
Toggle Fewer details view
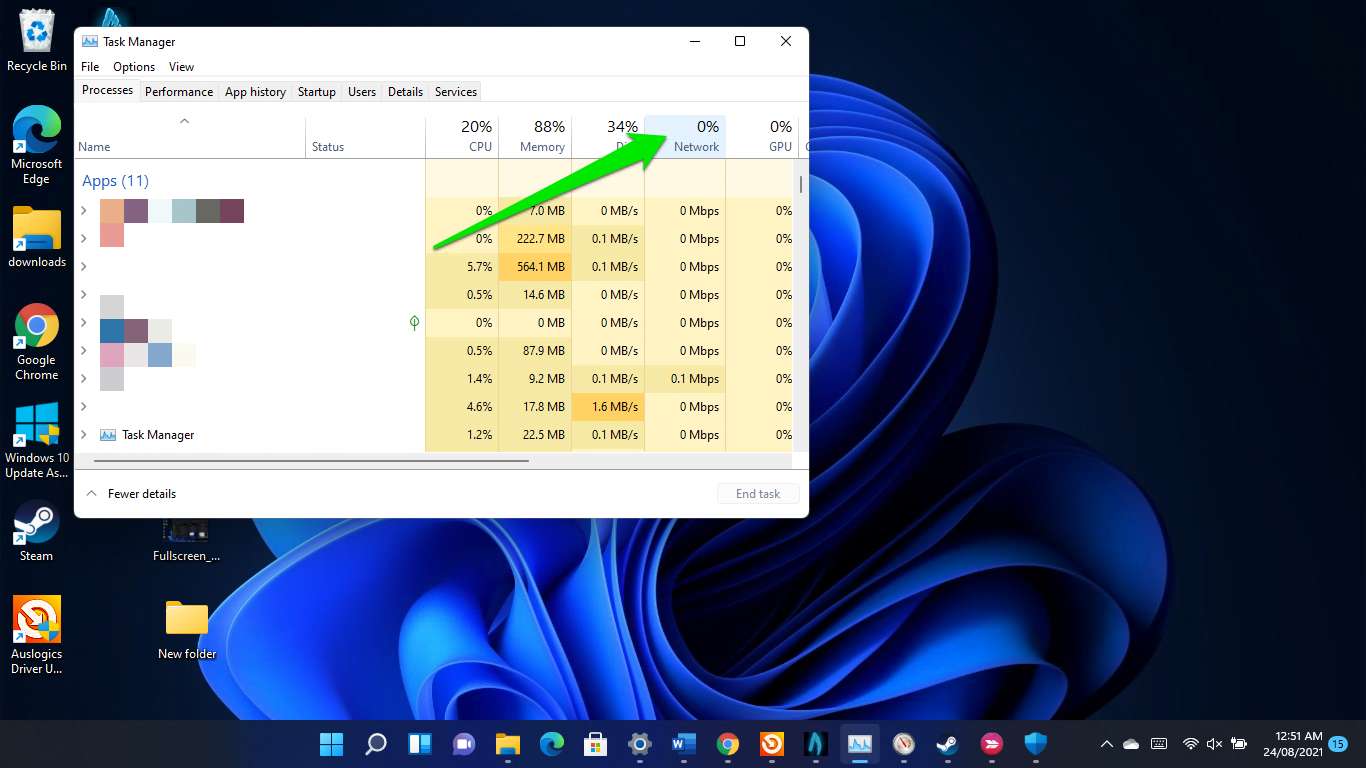click(131, 493)
